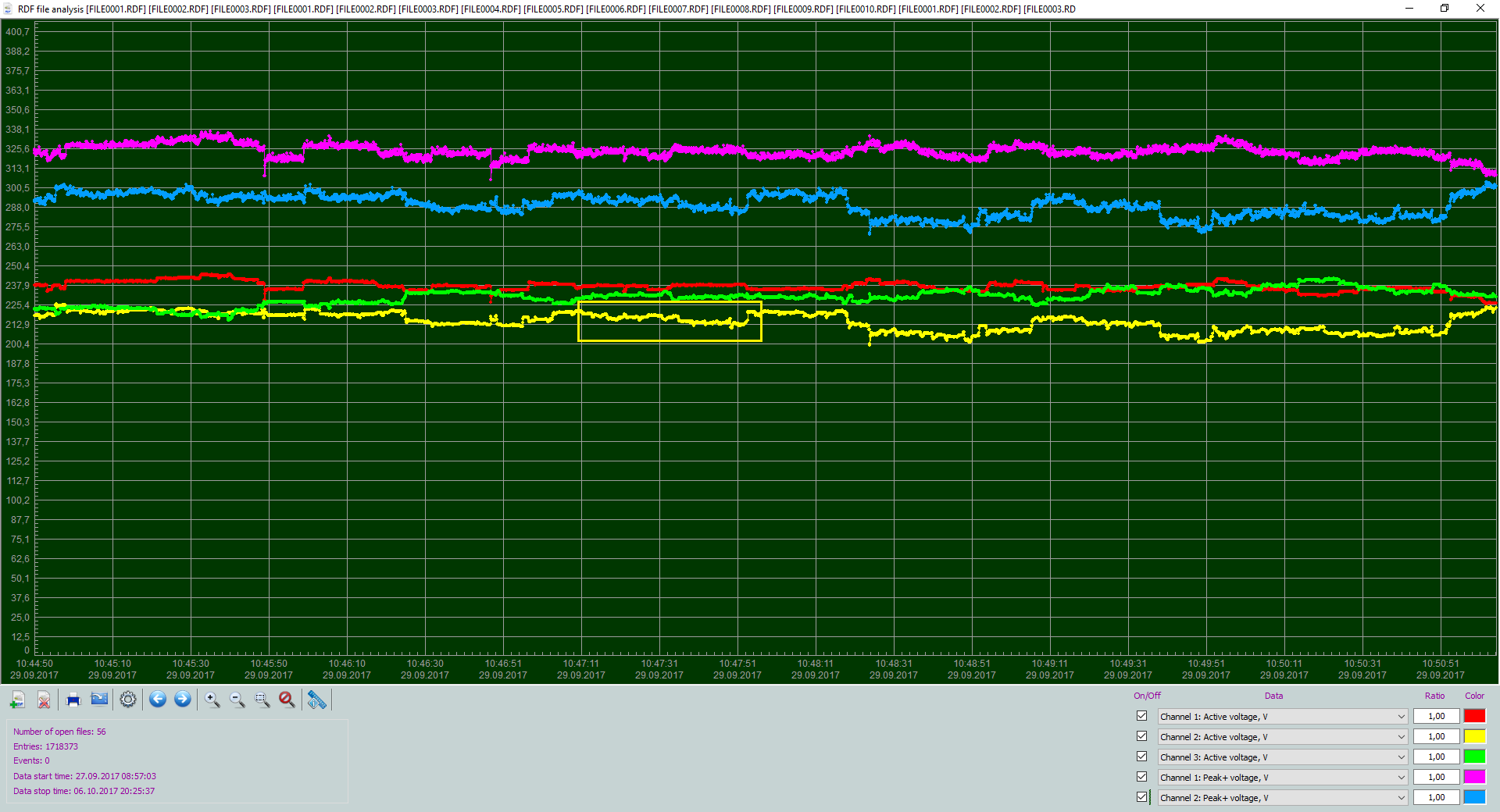Viewport: 1500px width, 812px height.
Task: Open the magenta Peak+ color swatch
Action: [x=1475, y=777]
